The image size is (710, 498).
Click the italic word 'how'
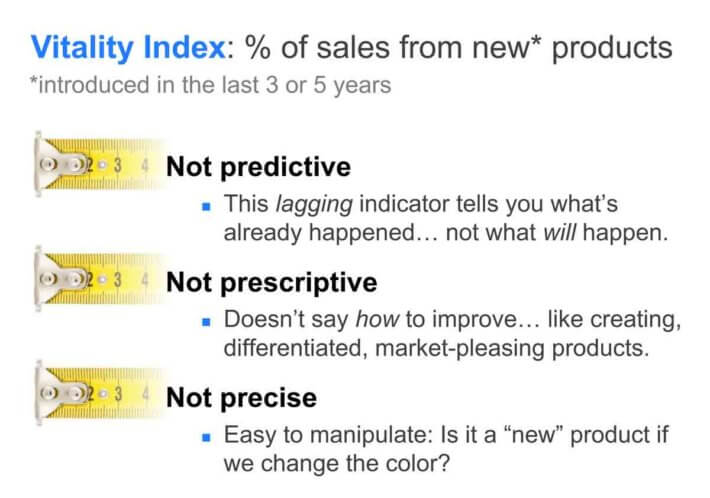pyautogui.click(x=377, y=319)
